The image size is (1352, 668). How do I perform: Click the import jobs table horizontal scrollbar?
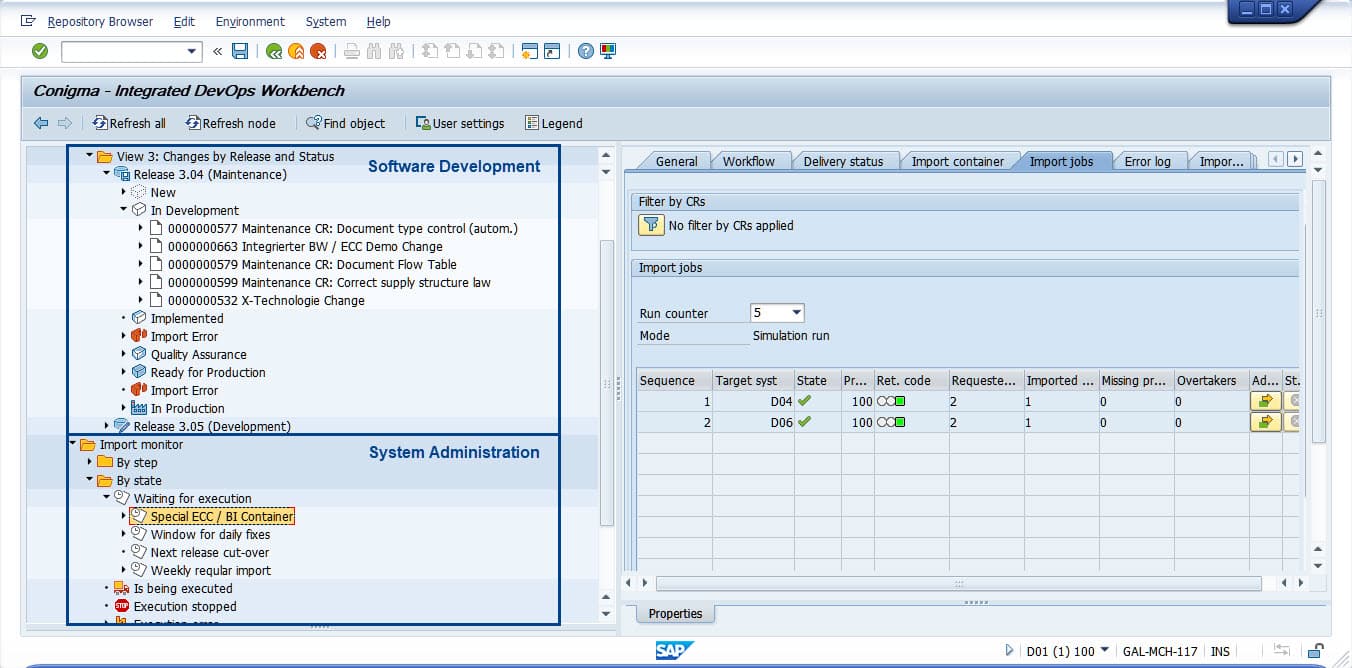958,583
